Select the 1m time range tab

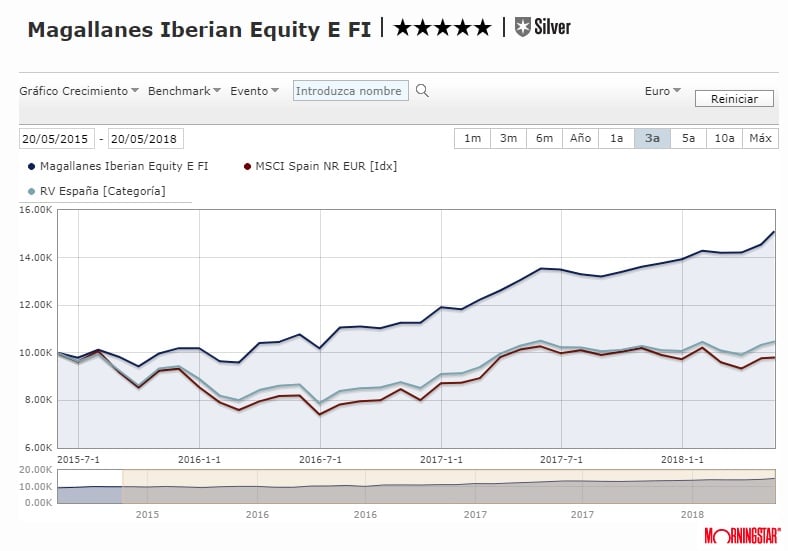point(473,139)
